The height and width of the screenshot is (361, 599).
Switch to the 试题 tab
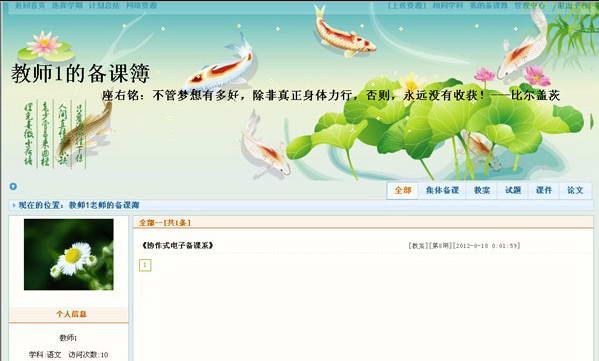[x=513, y=190]
